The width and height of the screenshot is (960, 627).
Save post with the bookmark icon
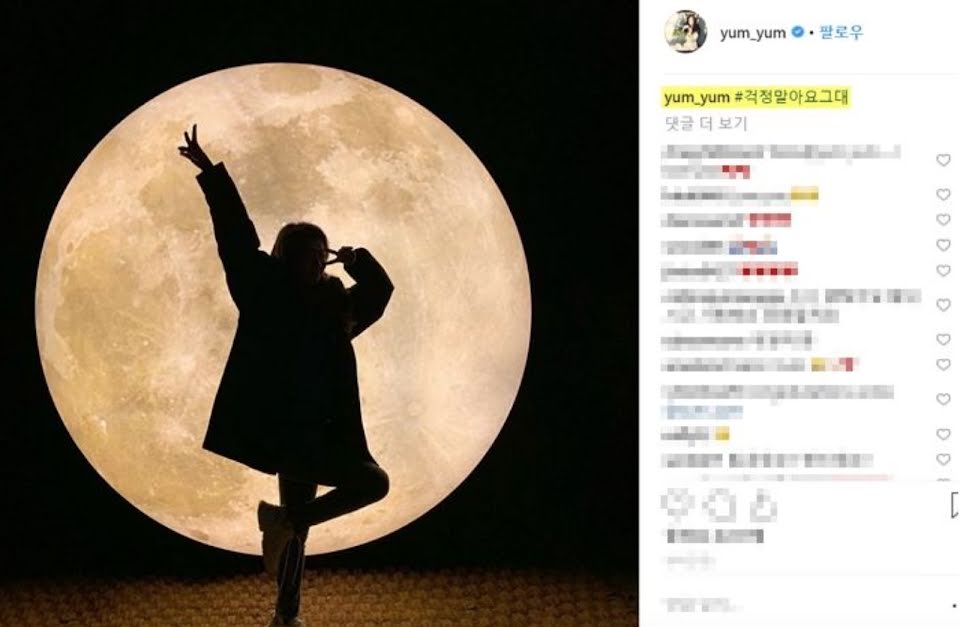(954, 506)
